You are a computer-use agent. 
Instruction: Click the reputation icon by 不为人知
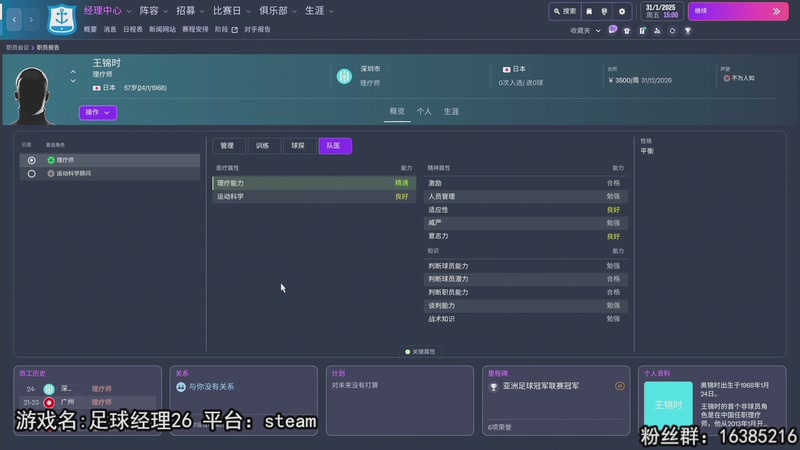click(727, 78)
